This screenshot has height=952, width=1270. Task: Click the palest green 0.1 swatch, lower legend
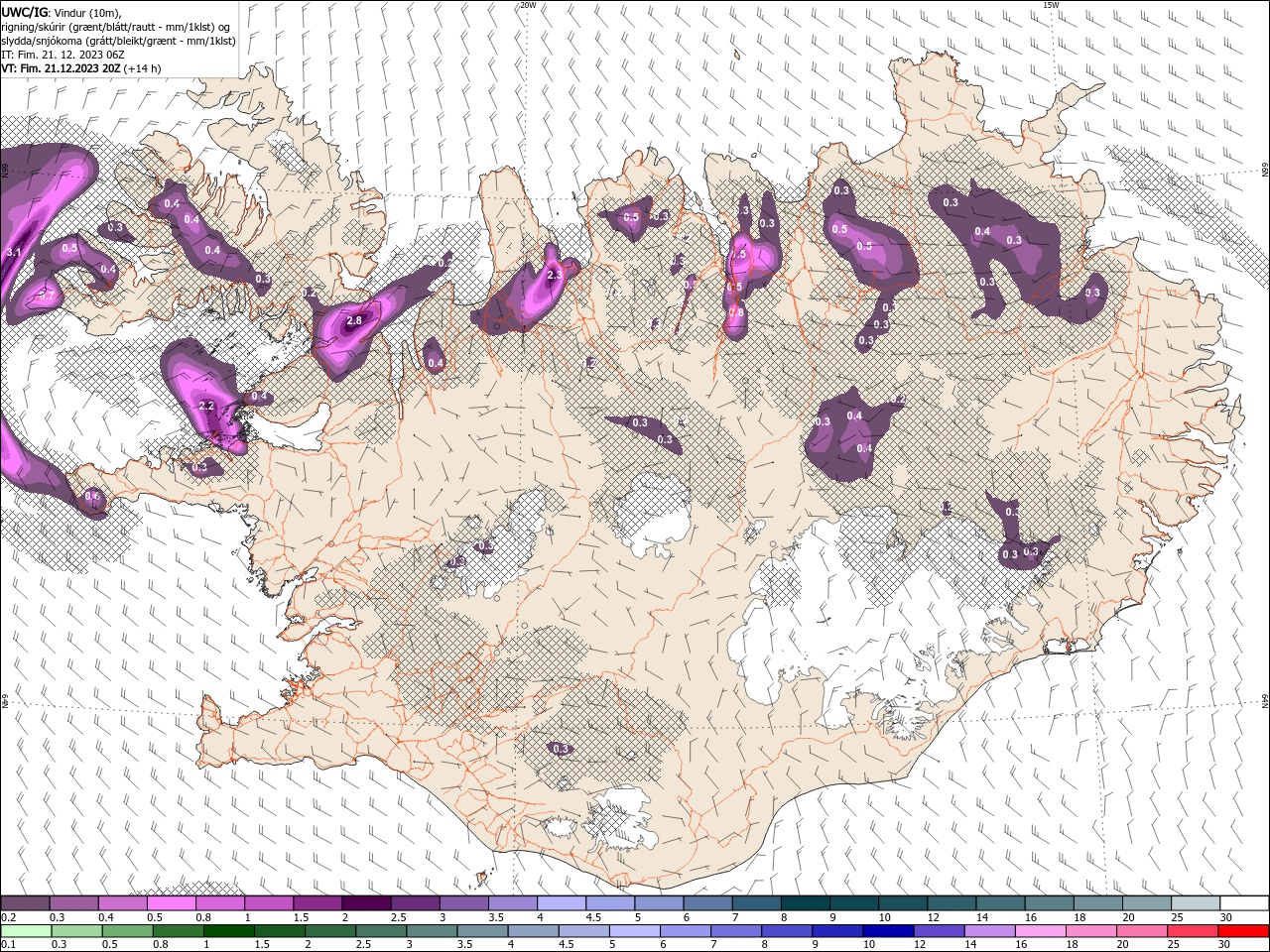click(26, 931)
